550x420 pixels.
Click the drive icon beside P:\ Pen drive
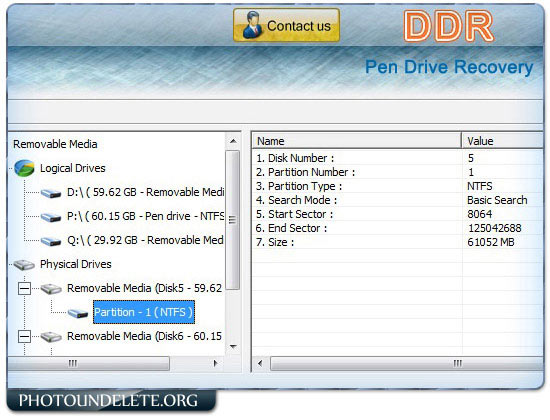tap(51, 217)
